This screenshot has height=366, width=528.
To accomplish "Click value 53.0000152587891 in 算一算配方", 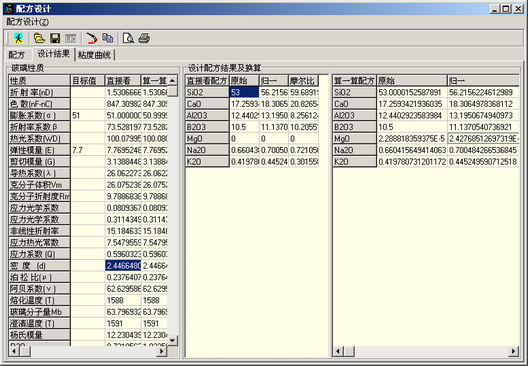I will (x=412, y=92).
